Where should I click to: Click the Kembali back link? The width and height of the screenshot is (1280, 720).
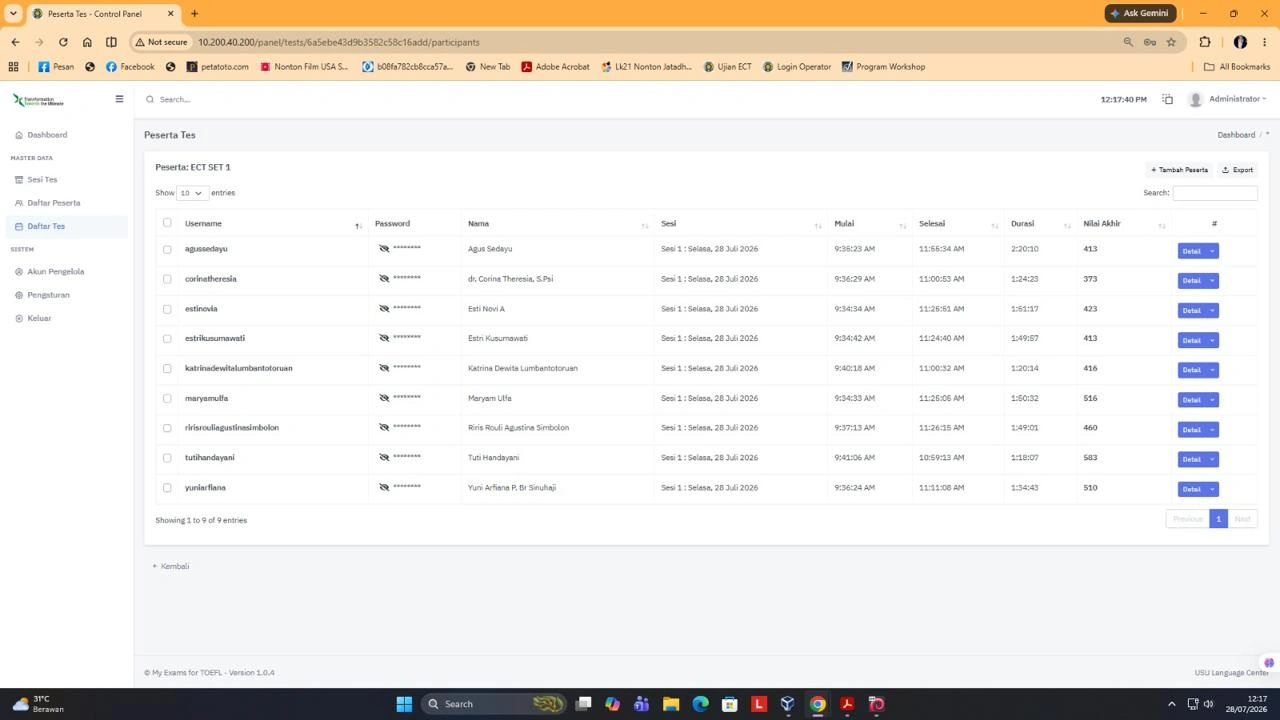[x=170, y=566]
